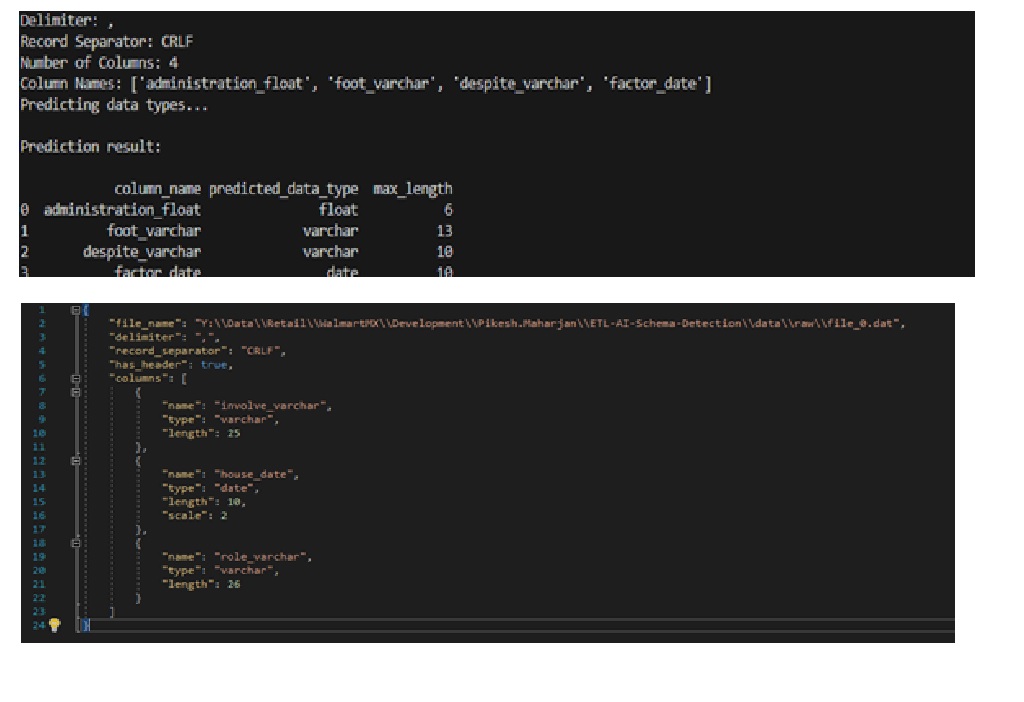Collapse the root JSON object fold marker on line 1

76,310
